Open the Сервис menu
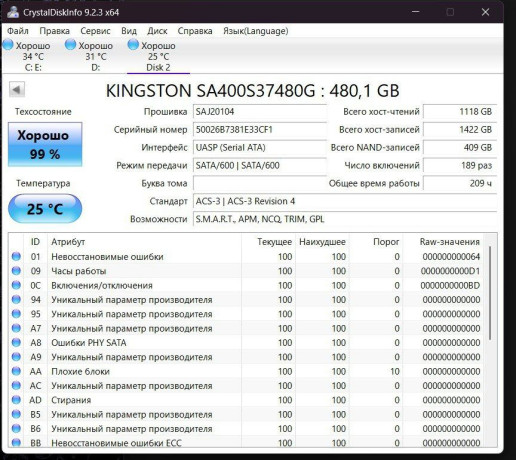Screen dimensions: 516x460 pos(95,31)
